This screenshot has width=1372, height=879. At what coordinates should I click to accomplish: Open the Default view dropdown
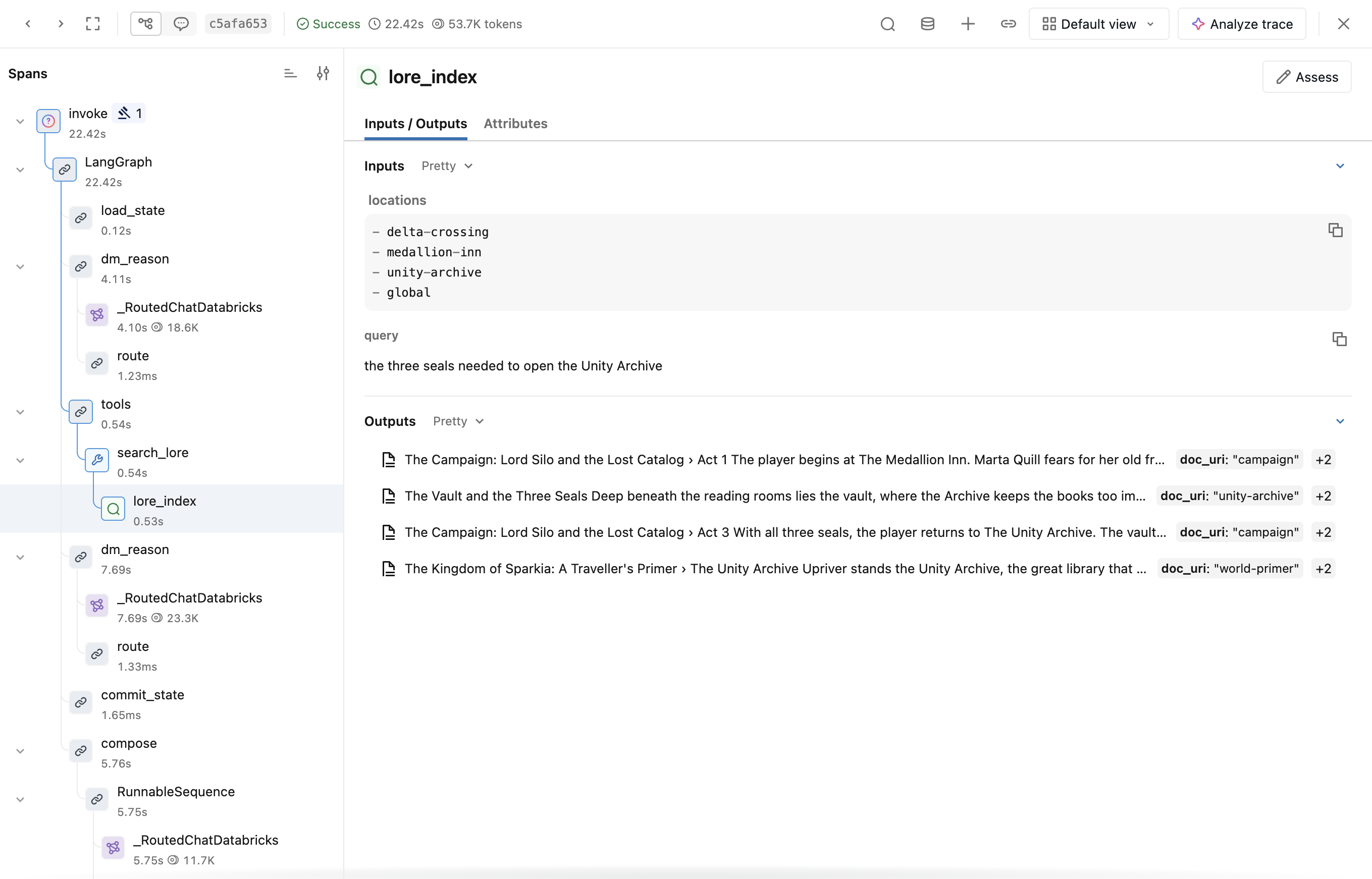click(1098, 24)
